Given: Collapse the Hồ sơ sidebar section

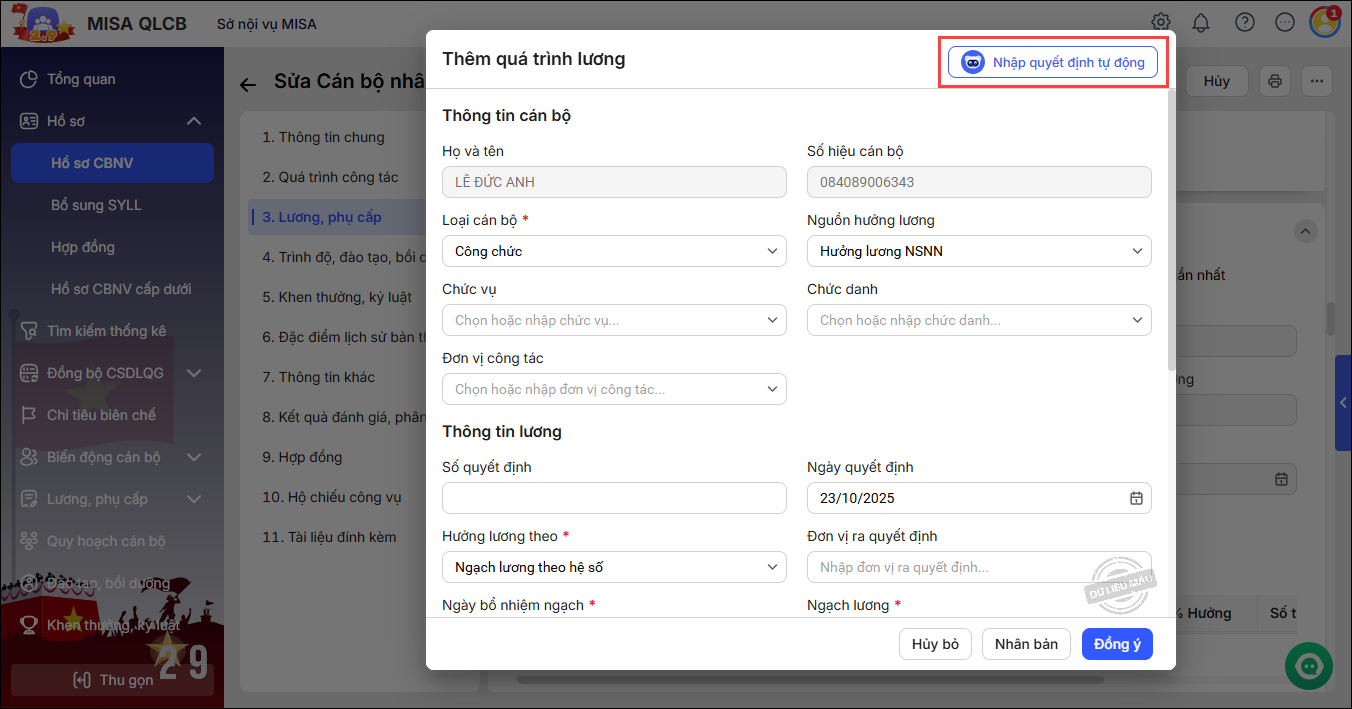Looking at the screenshot, I should coord(194,121).
